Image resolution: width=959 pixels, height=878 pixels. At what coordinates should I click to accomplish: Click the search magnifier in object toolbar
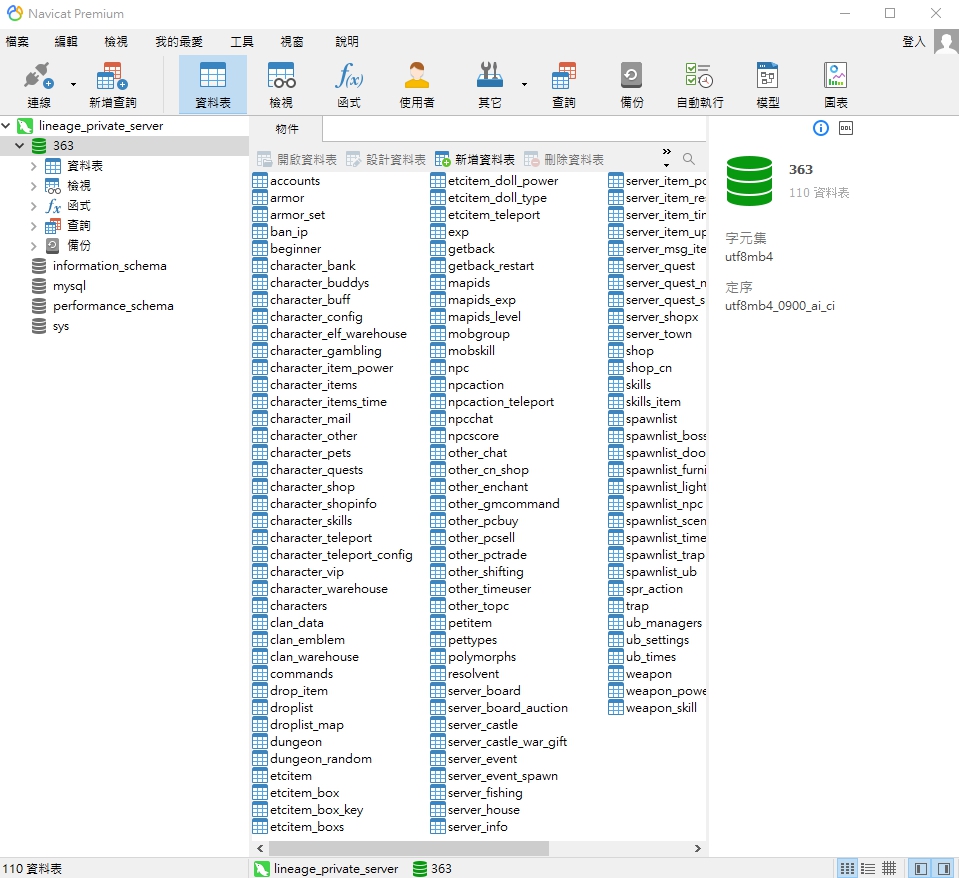[x=689, y=159]
